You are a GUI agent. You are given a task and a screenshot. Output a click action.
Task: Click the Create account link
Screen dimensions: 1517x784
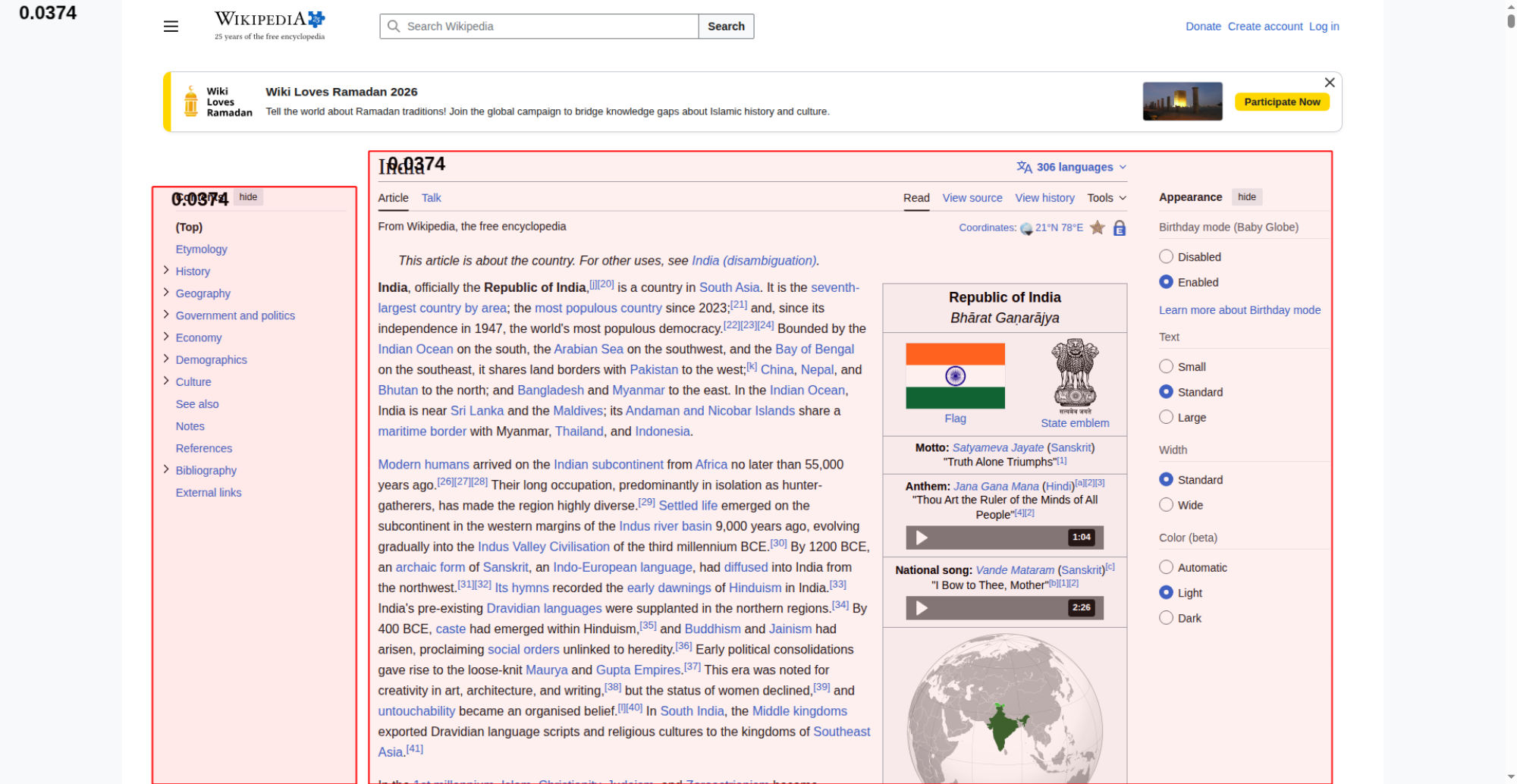[1264, 27]
